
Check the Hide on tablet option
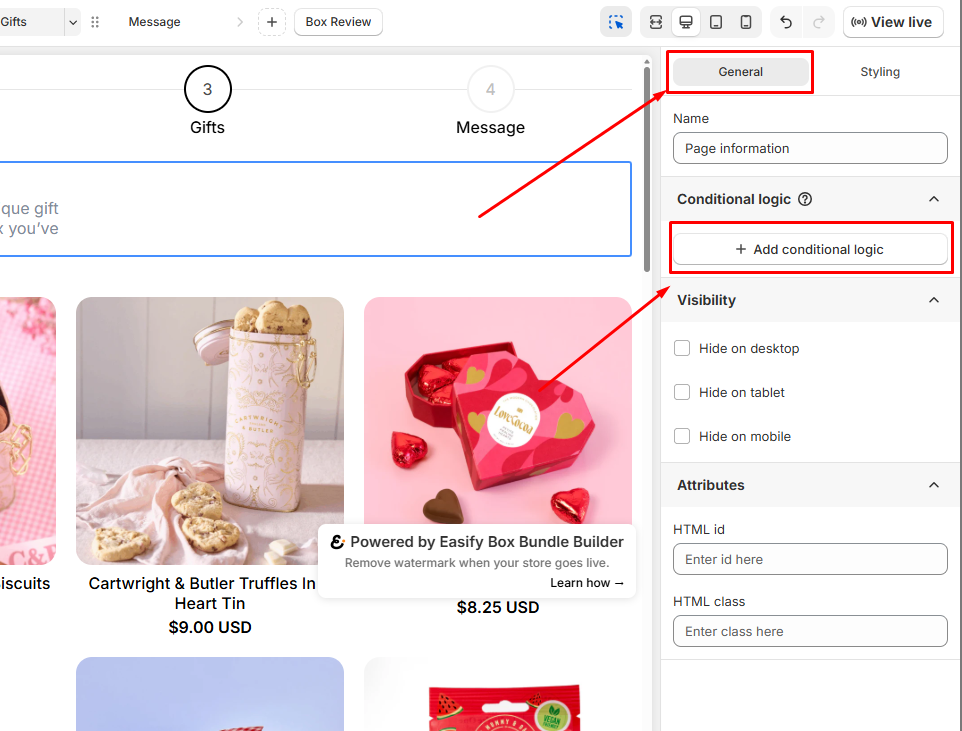[x=682, y=392]
